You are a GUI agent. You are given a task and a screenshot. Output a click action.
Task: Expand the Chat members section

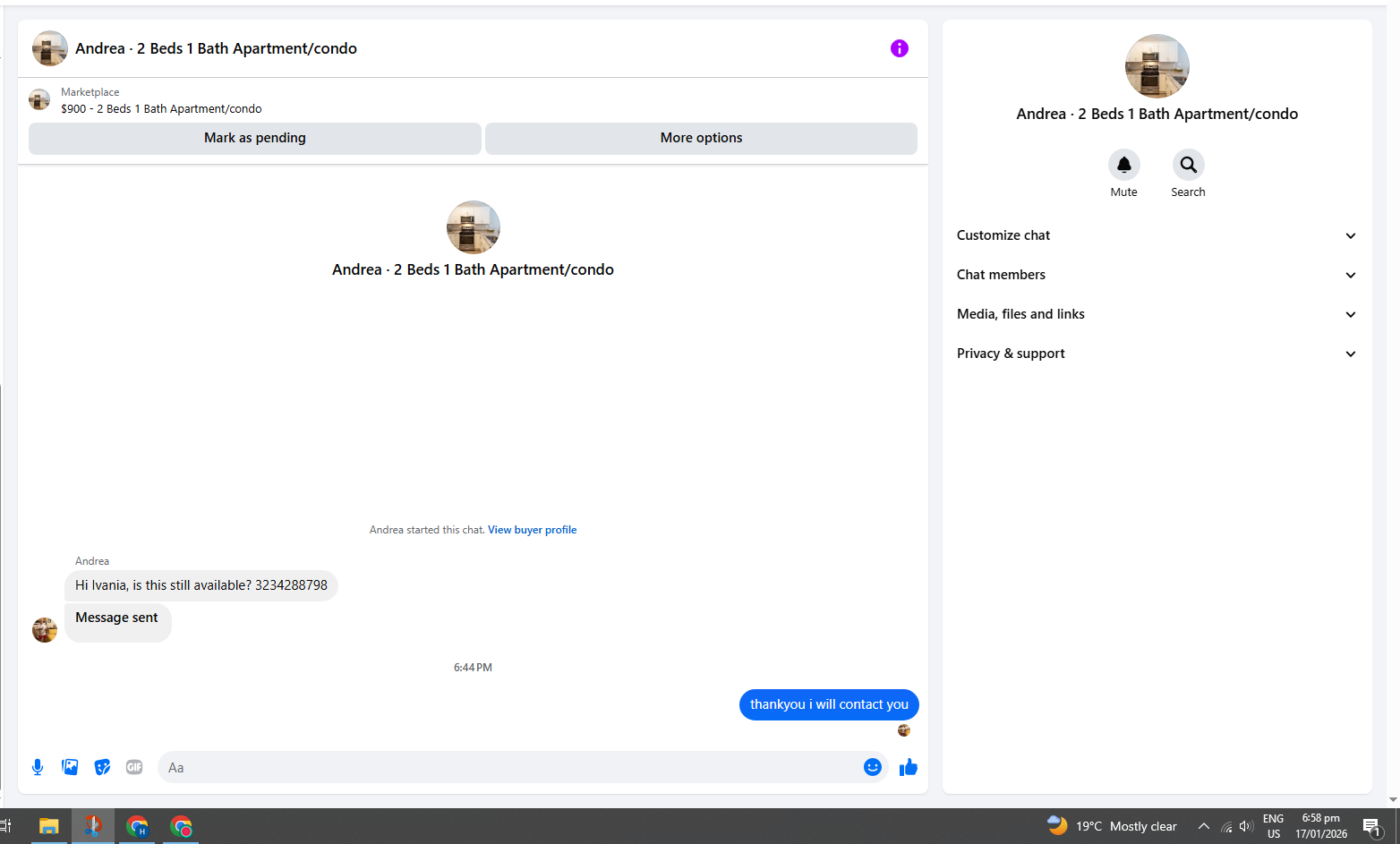pos(1157,275)
